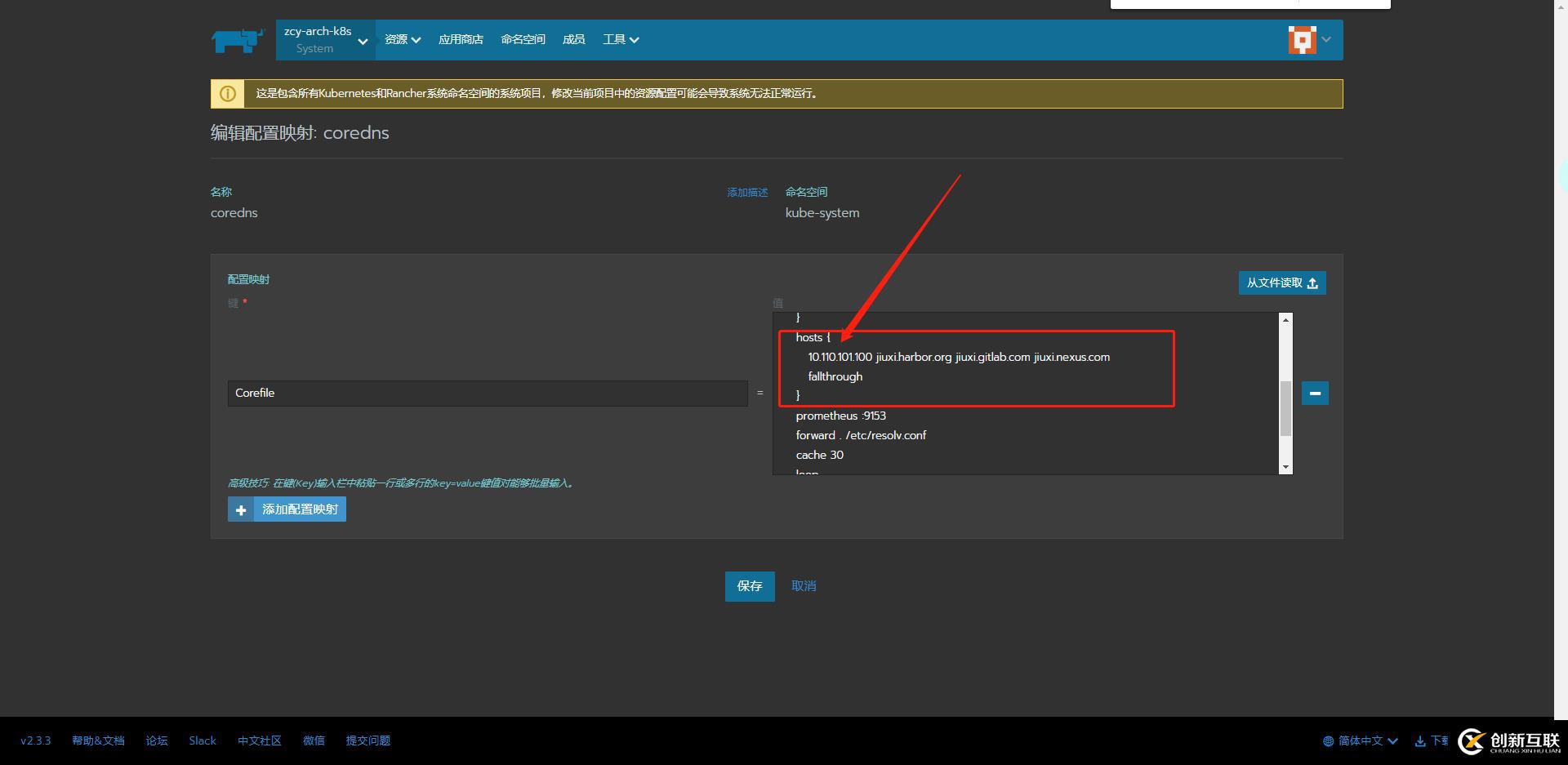Open the user avatar menu
Image resolution: width=1568 pixels, height=765 pixels.
[1308, 39]
